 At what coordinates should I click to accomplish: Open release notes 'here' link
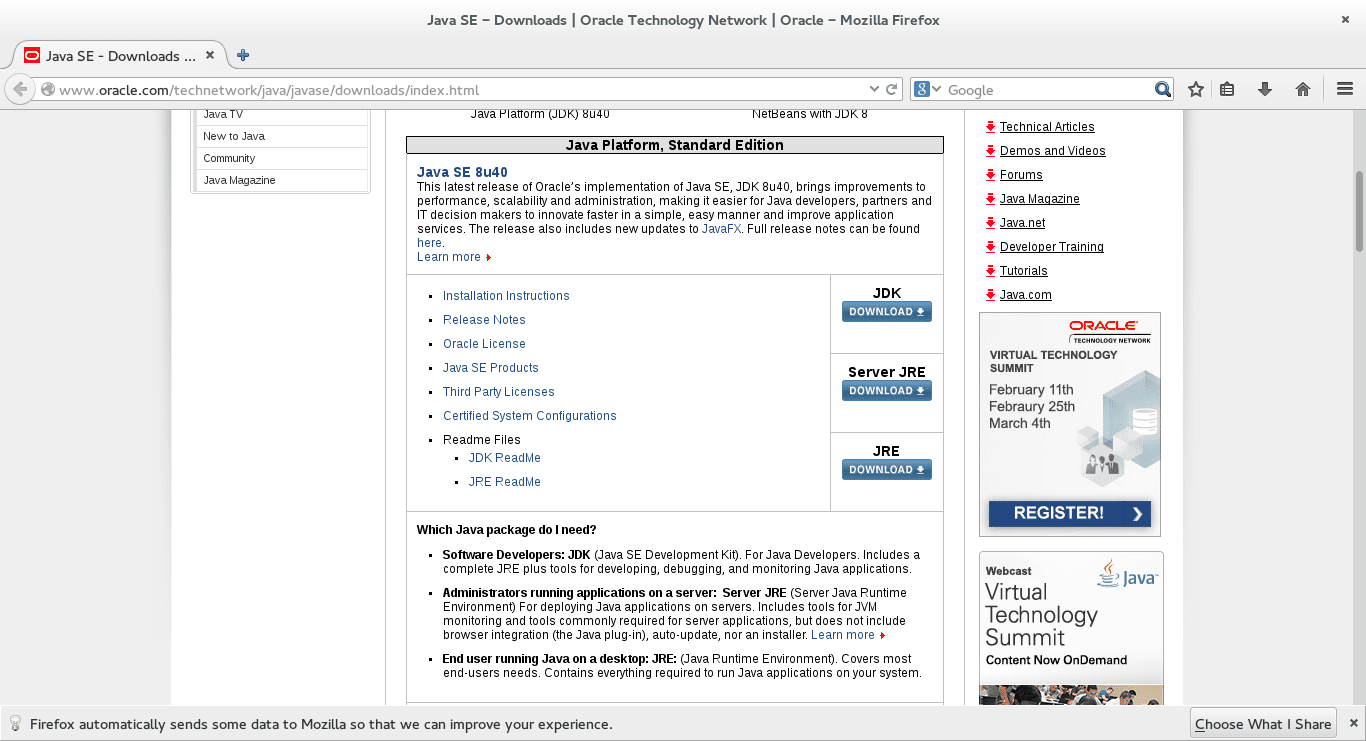point(429,243)
